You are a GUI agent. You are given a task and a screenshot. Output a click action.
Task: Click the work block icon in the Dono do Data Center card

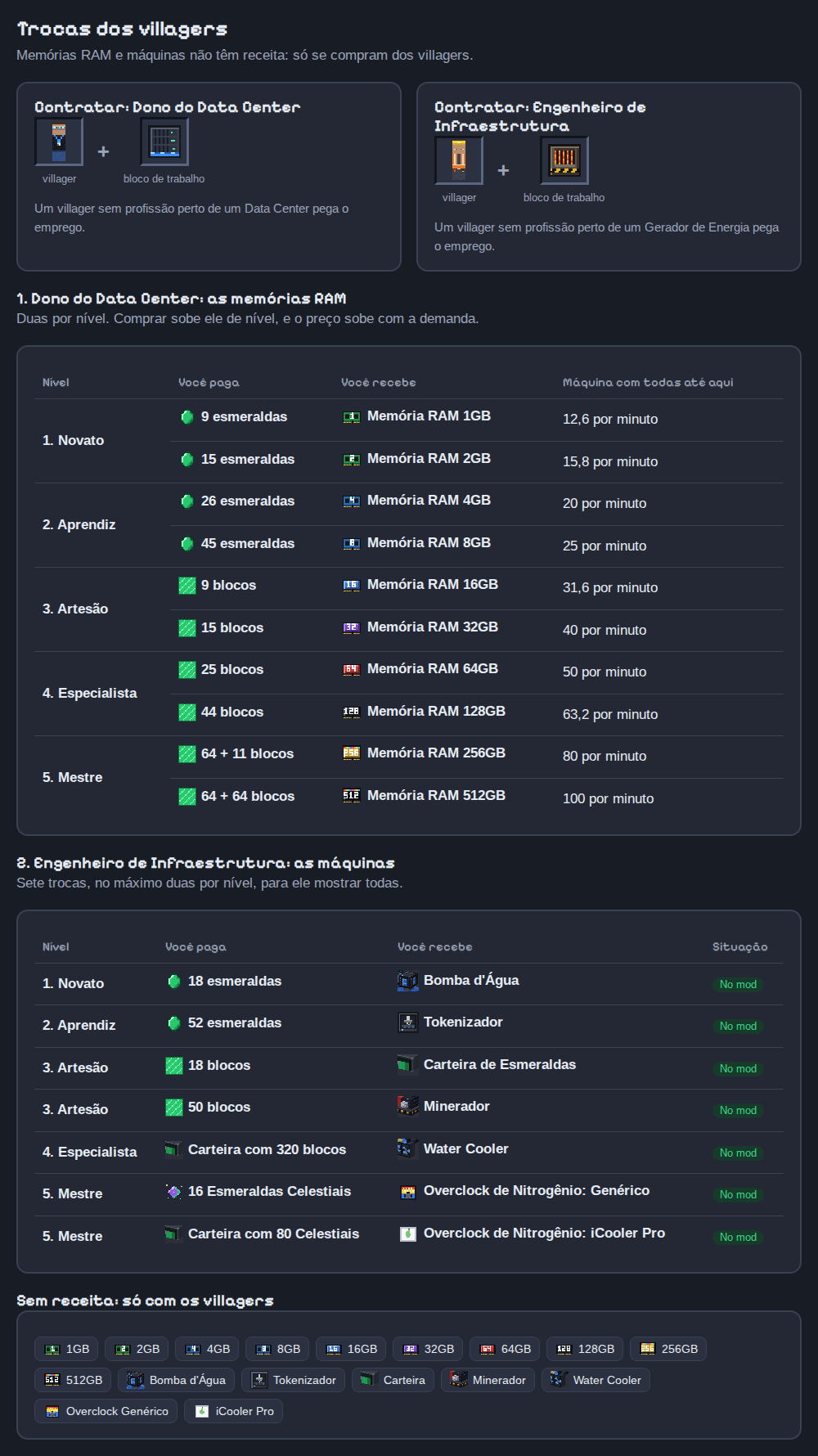164,142
